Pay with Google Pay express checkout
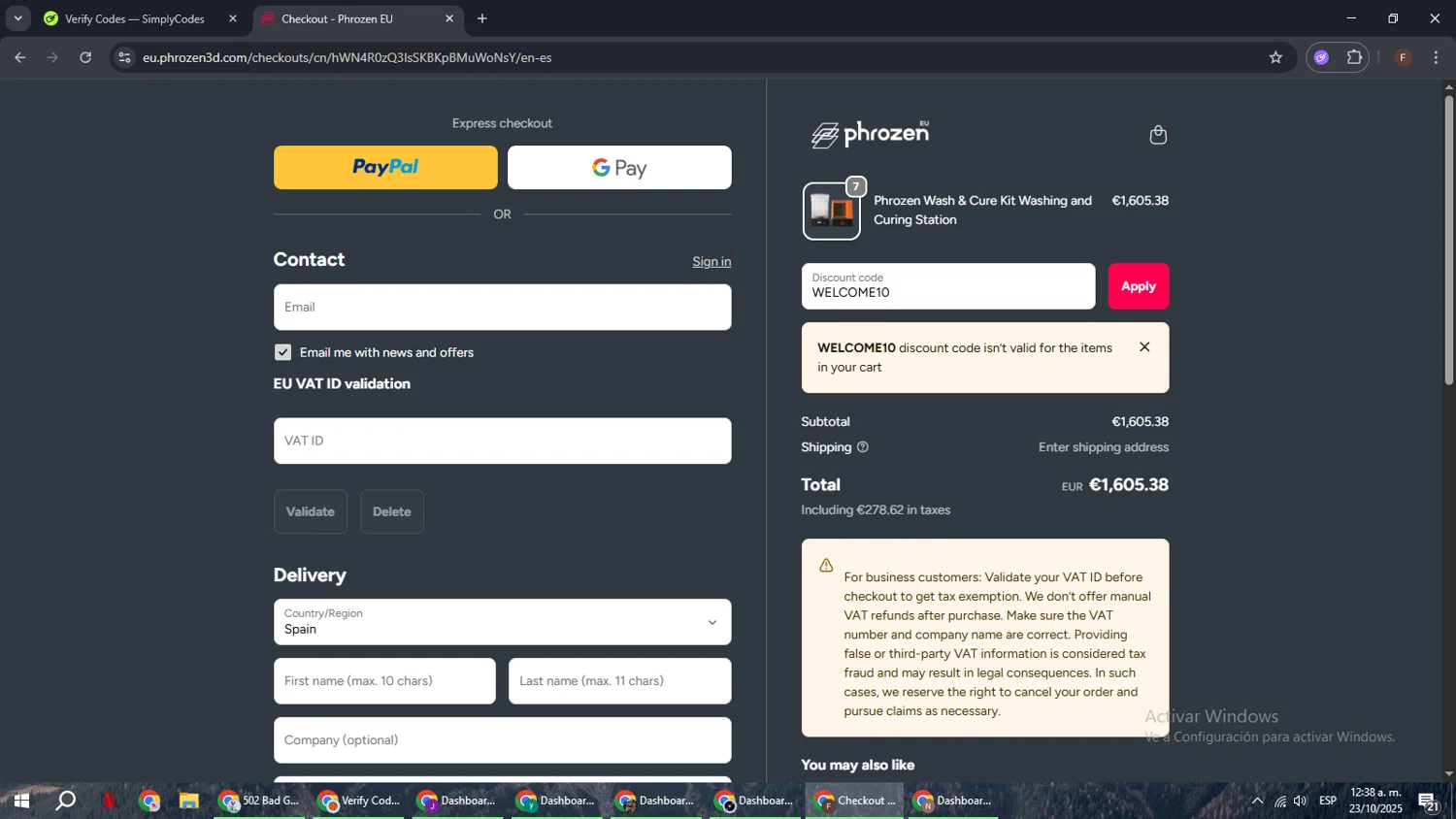1456x819 pixels. coord(619,167)
